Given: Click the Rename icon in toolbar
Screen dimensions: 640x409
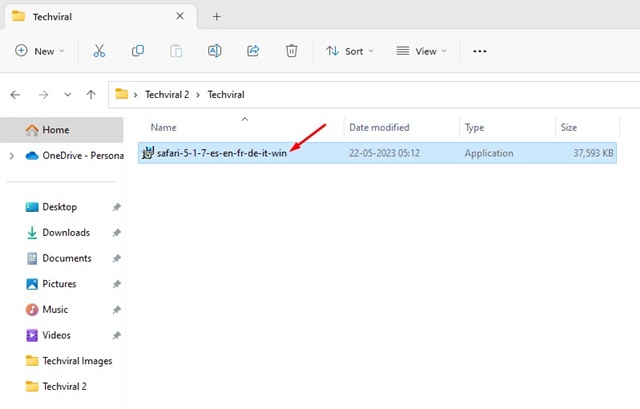Looking at the screenshot, I should click(215, 51).
